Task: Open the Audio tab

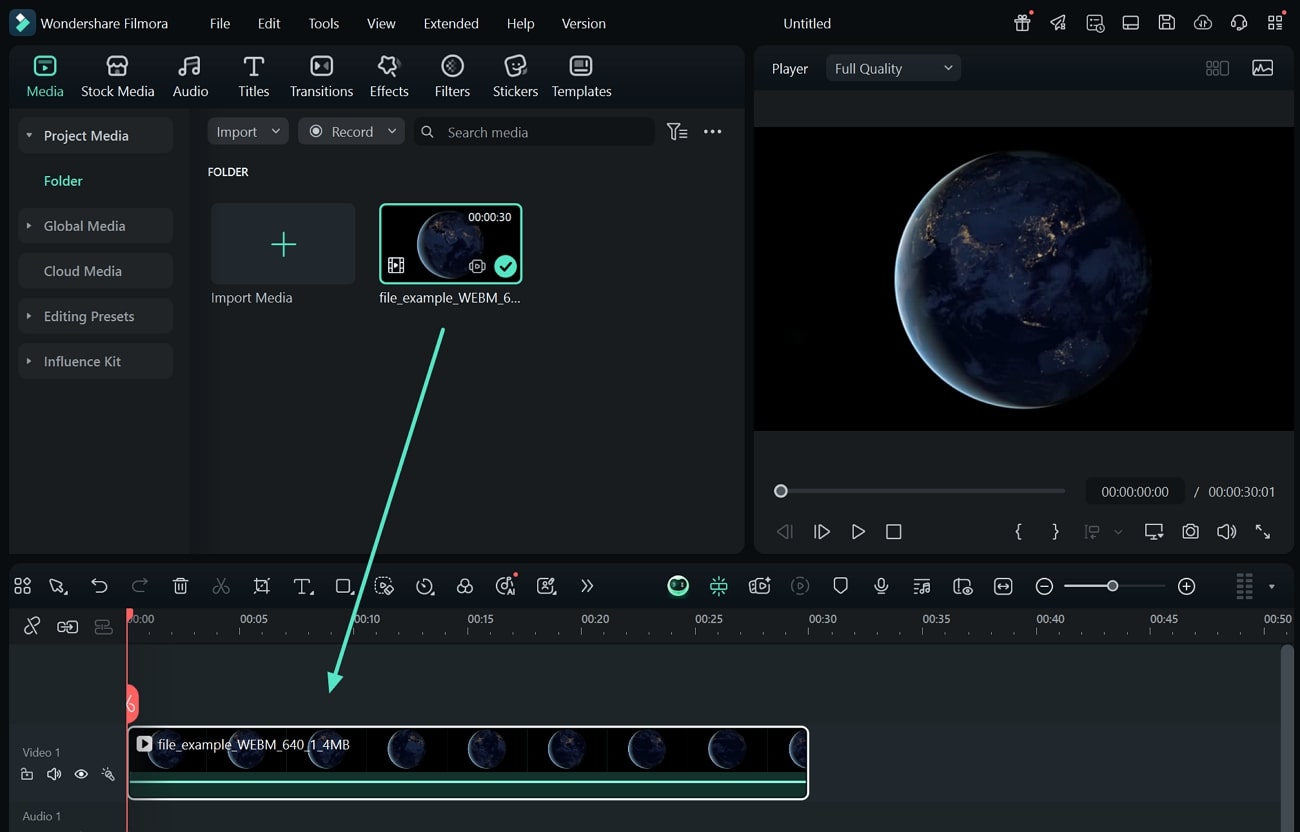Action: (x=190, y=77)
